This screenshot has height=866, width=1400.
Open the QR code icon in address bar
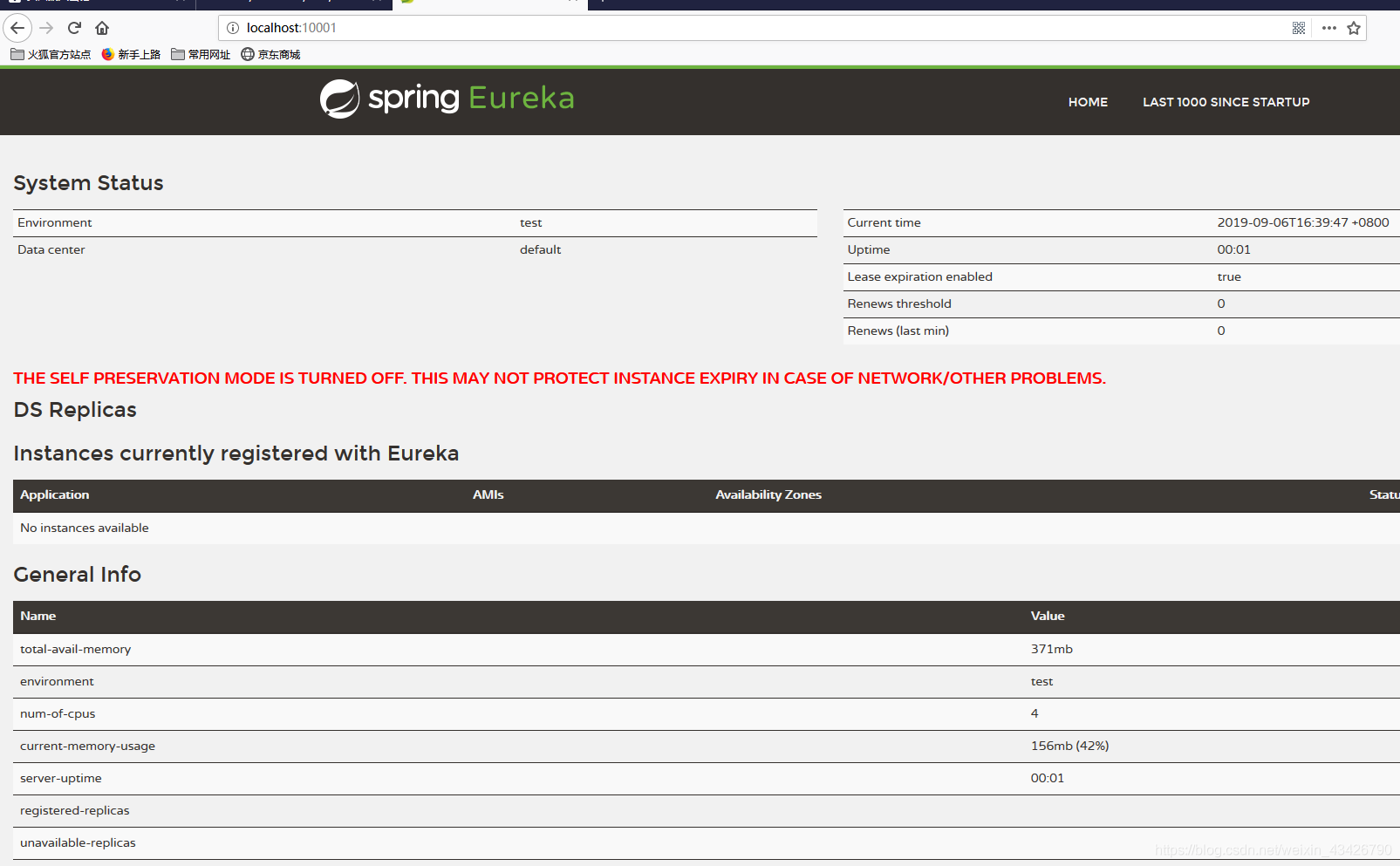coord(1299,28)
